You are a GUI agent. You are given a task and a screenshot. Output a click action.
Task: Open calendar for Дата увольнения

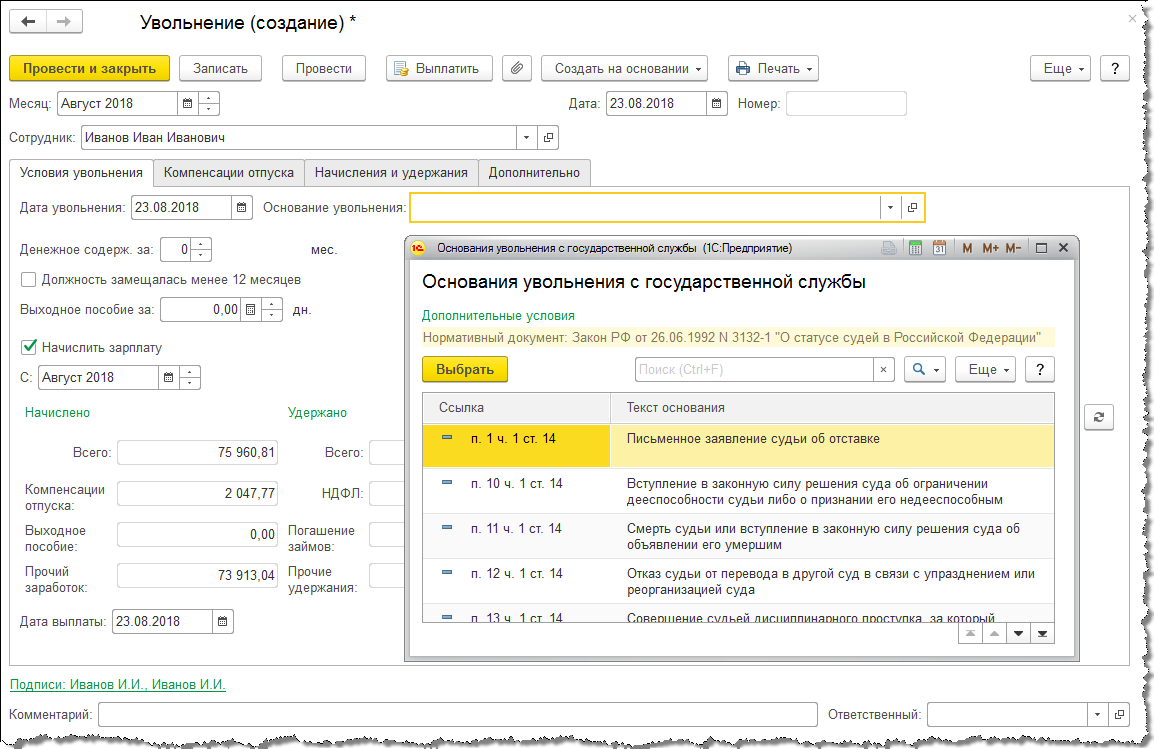pos(241,207)
